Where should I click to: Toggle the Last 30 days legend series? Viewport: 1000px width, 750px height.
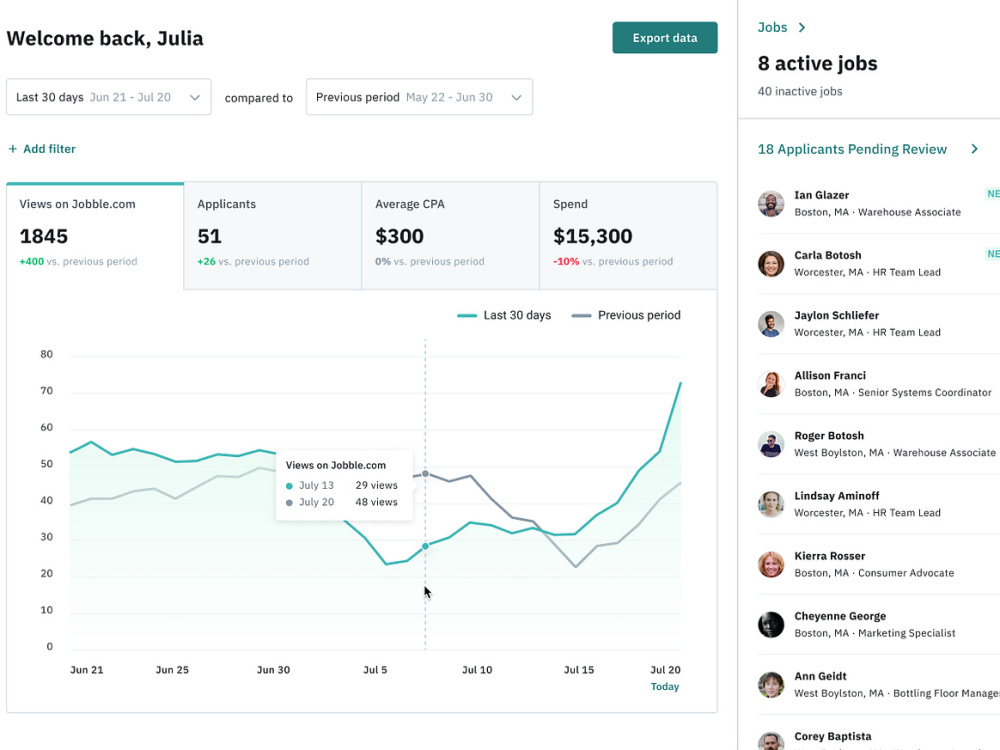504,315
